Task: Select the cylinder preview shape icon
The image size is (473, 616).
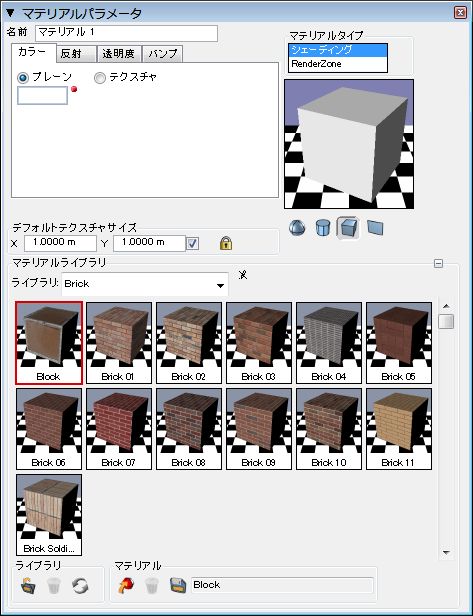Action: point(323,227)
